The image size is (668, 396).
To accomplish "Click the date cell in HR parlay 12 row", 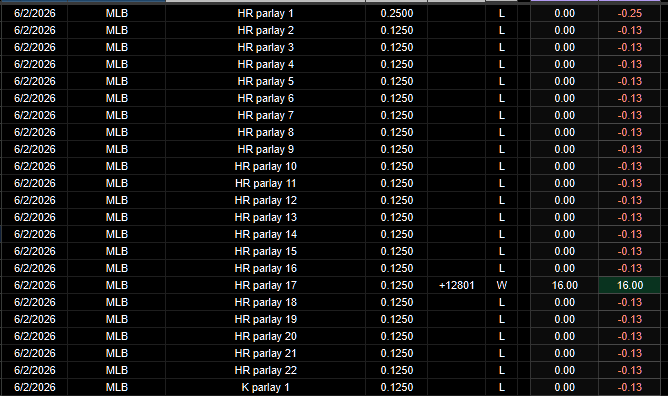I will (35, 200).
